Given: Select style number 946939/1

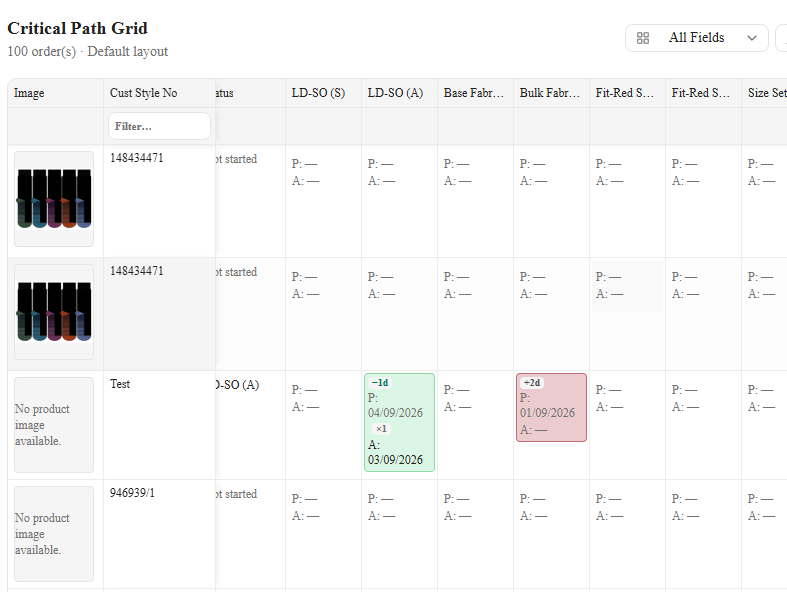Looking at the screenshot, I should point(133,493).
